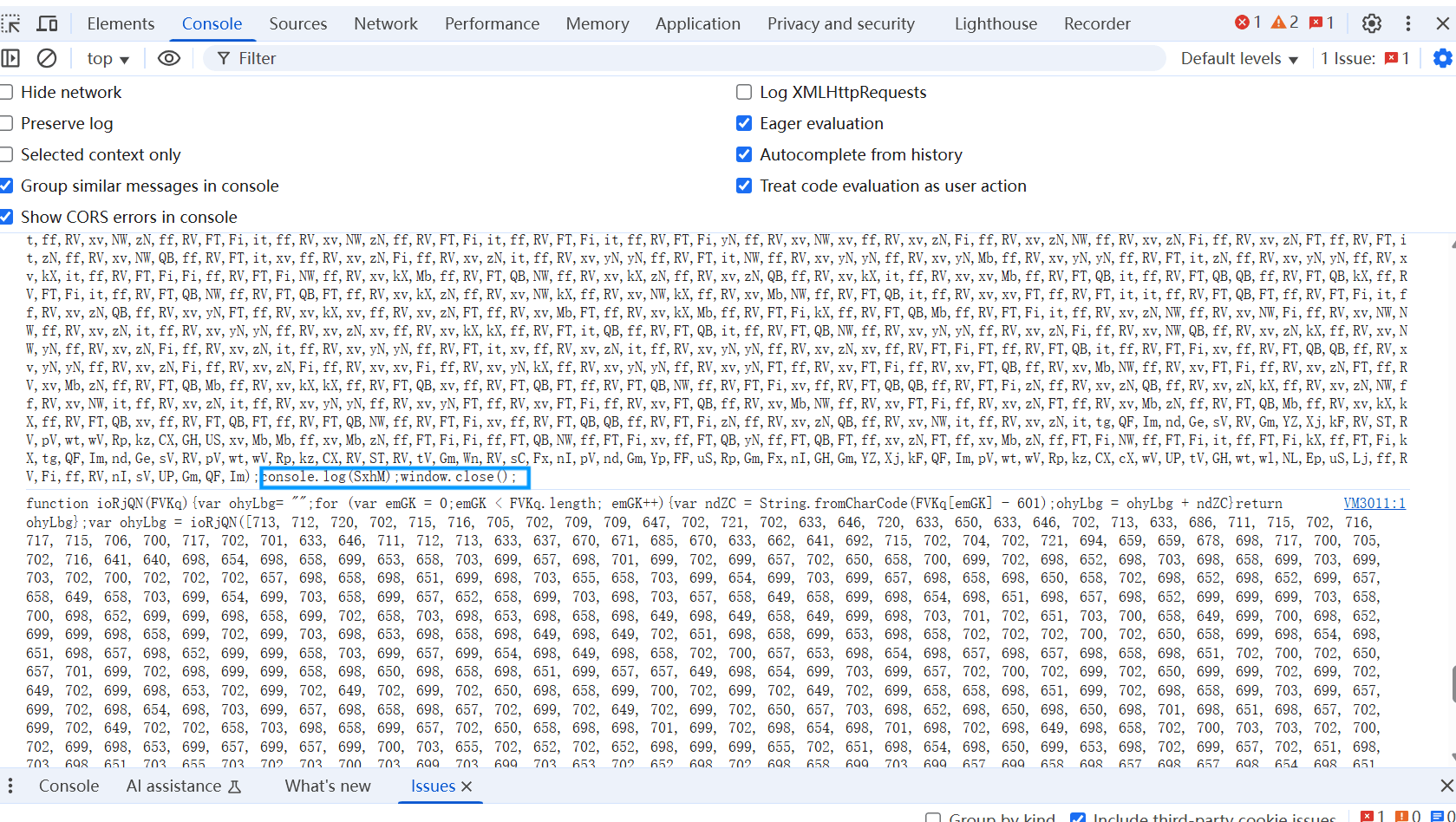The height and width of the screenshot is (822, 1456).
Task: Open the Default levels dropdown
Action: [1239, 58]
